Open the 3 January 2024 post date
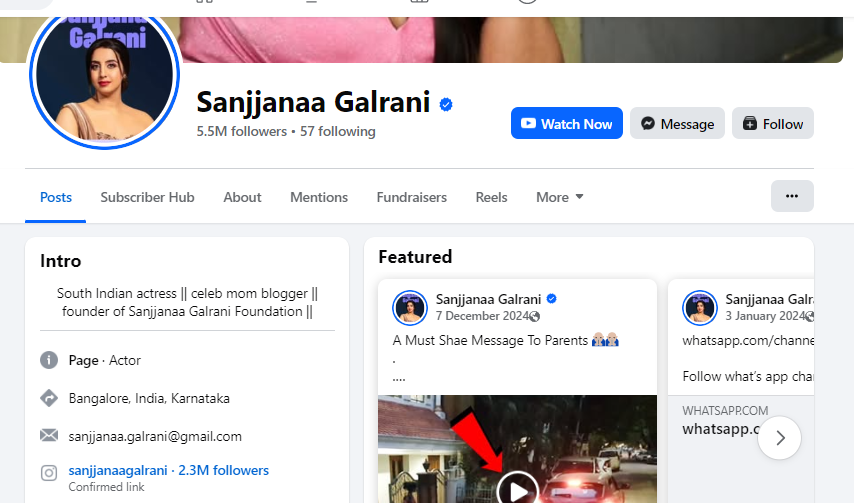This screenshot has width=854, height=503. (x=765, y=316)
